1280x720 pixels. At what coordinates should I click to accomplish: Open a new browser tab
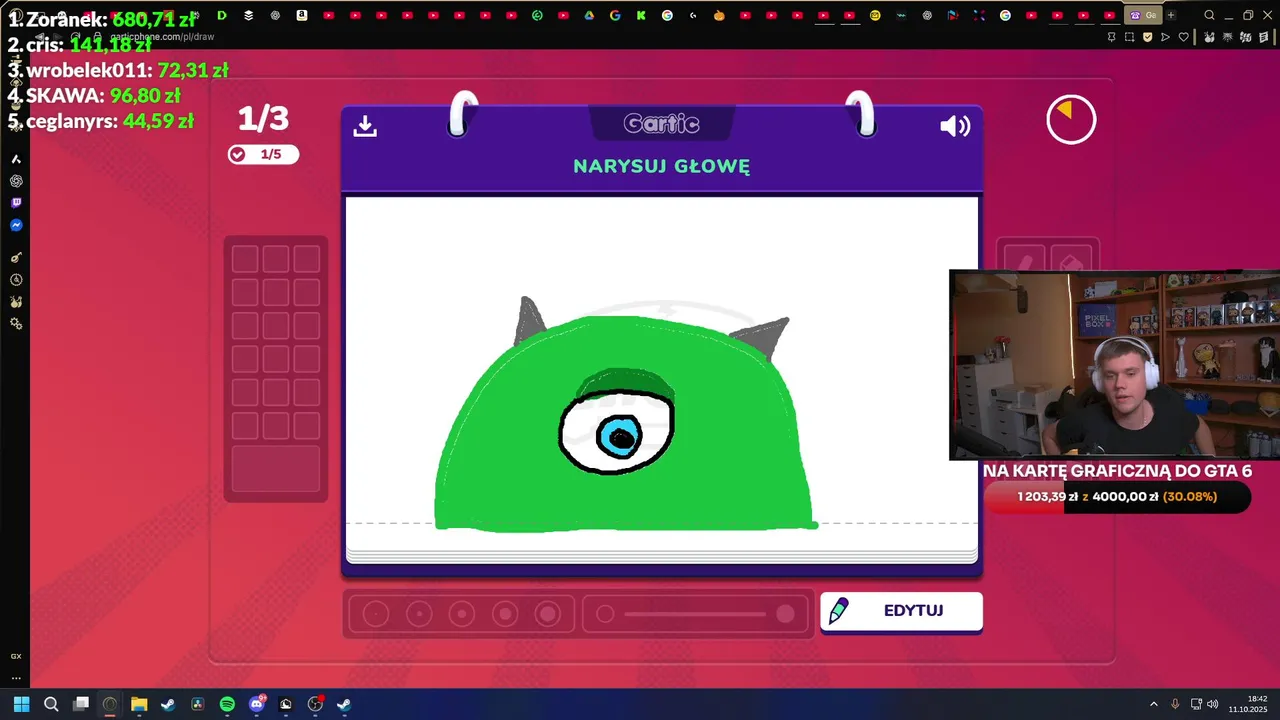tap(1171, 15)
